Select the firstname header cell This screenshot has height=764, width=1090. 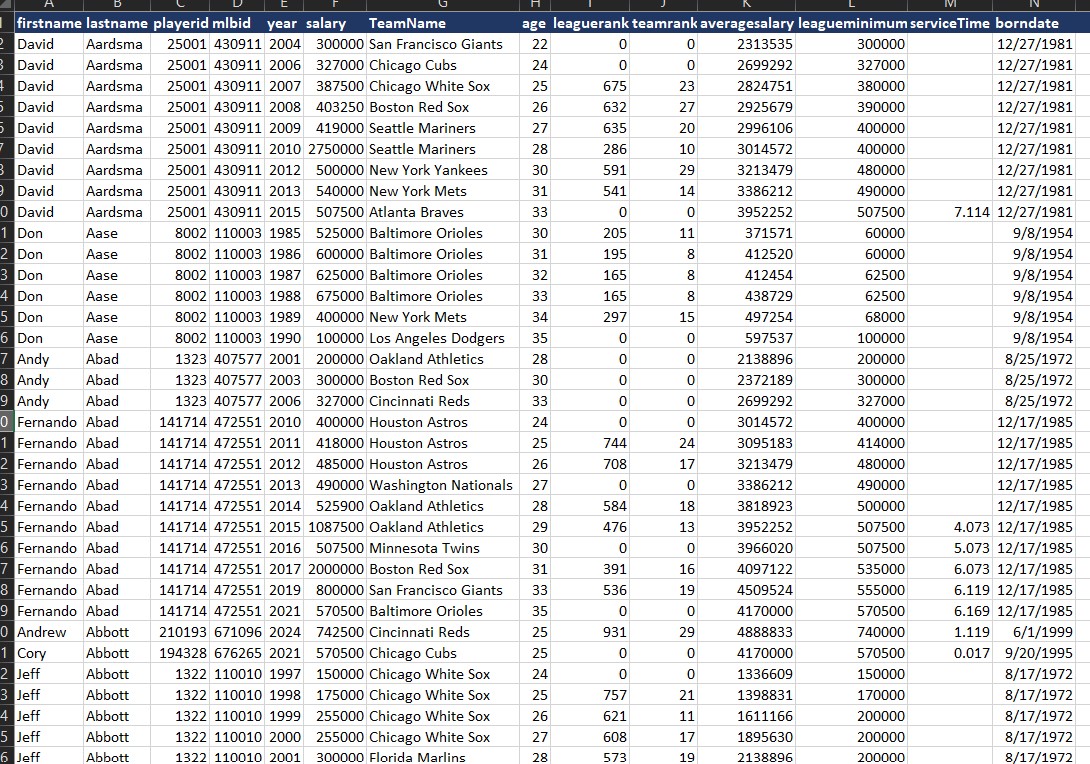point(49,23)
